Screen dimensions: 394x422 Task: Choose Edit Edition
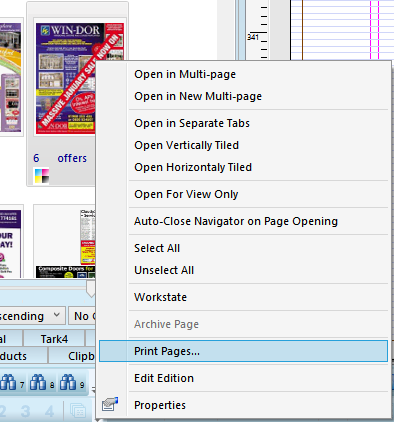164,378
